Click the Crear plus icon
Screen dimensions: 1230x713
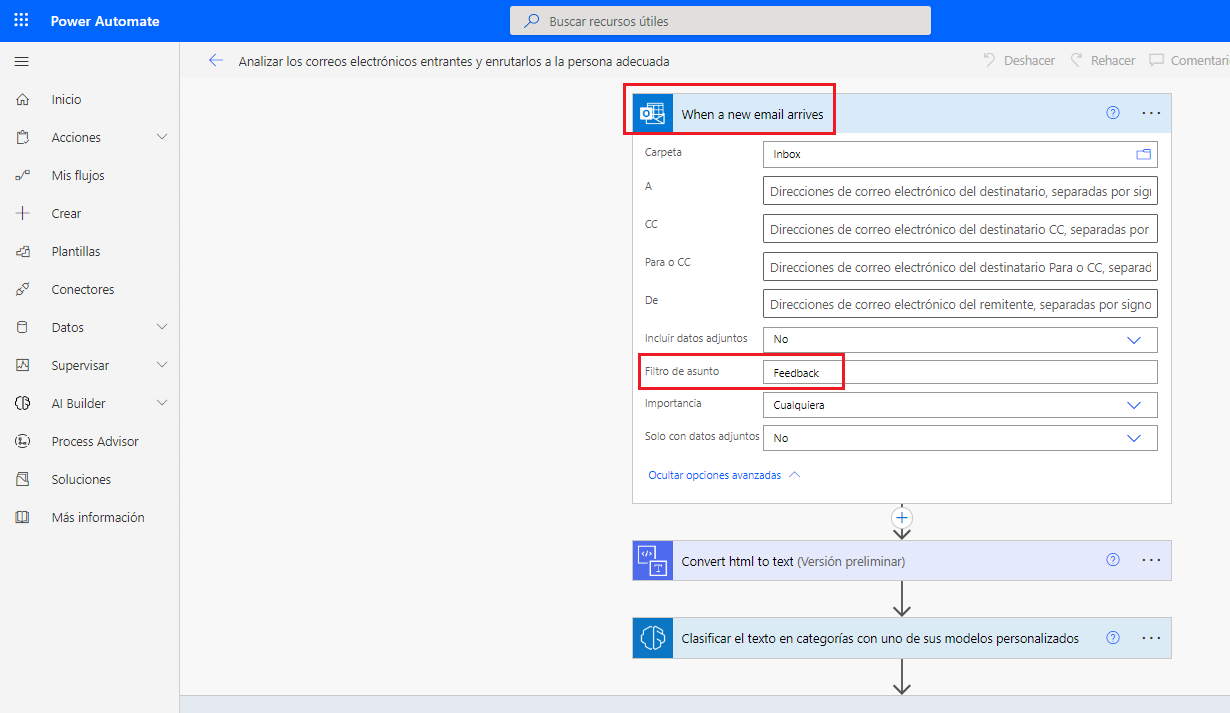(x=23, y=214)
